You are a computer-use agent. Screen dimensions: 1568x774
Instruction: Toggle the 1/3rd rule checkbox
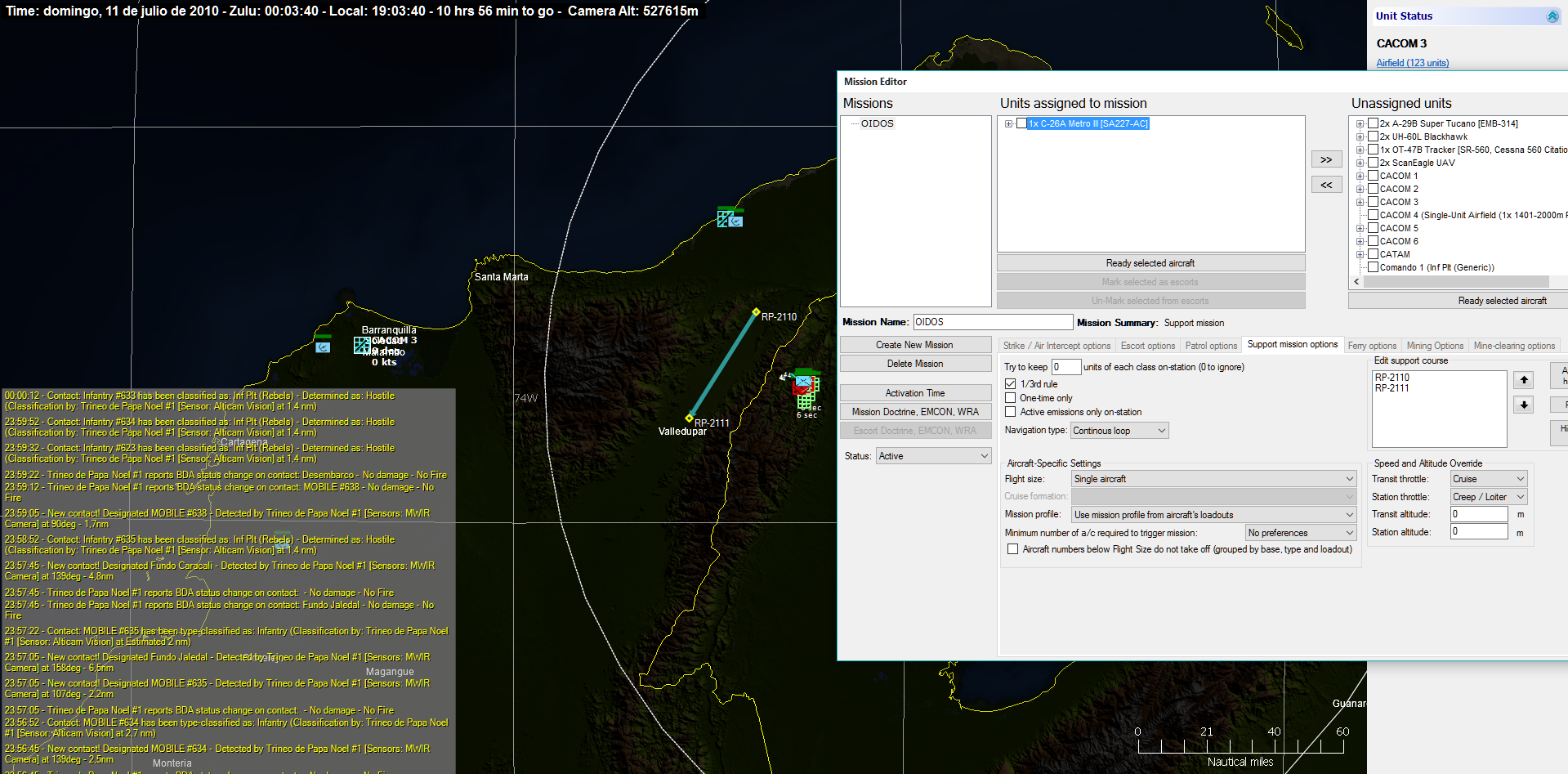point(1011,383)
